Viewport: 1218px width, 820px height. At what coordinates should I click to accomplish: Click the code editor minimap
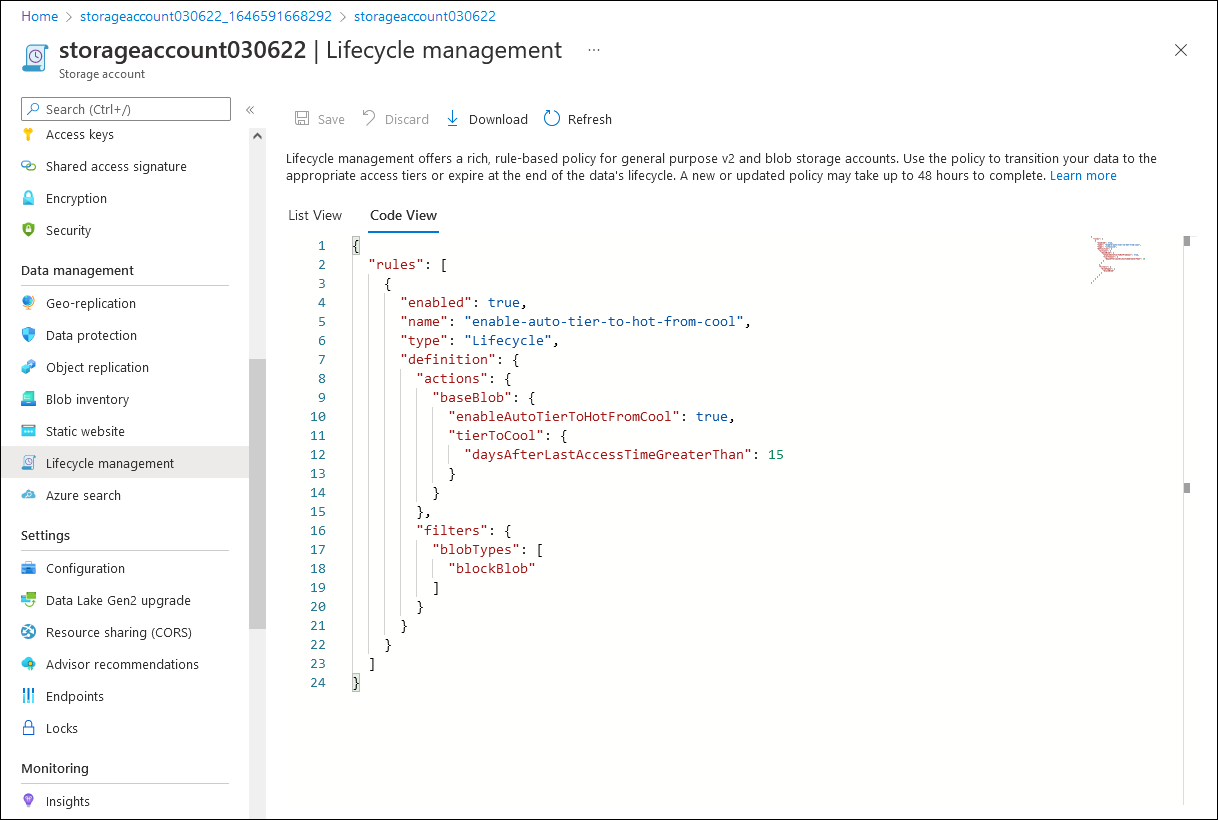(1118, 259)
